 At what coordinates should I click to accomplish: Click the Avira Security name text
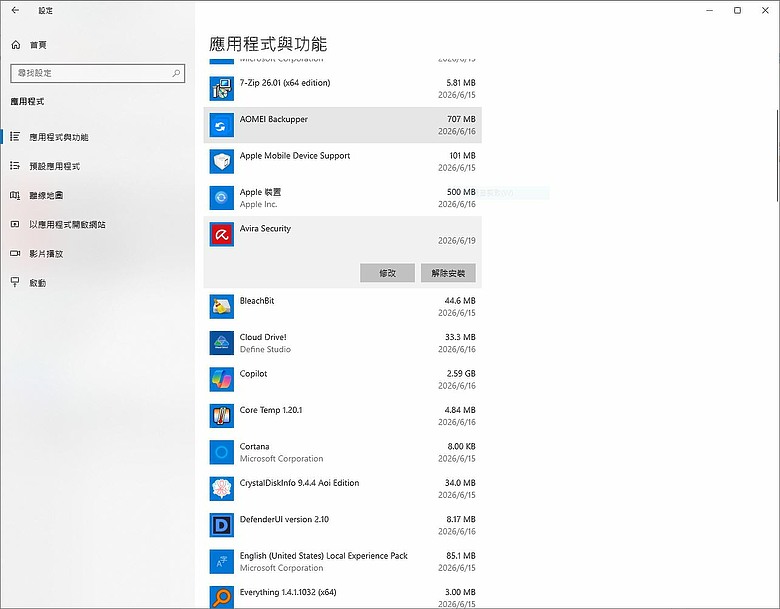pyautogui.click(x=265, y=228)
